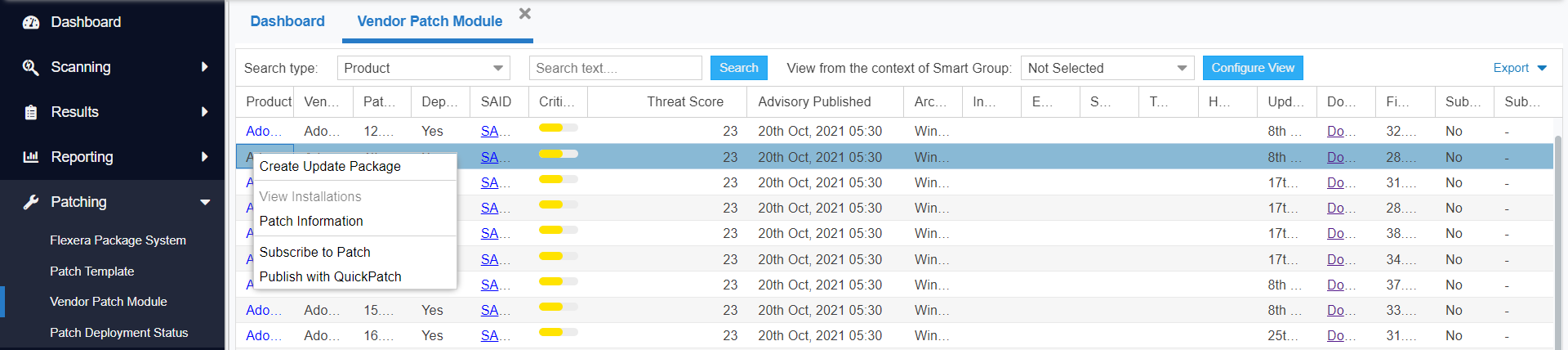Click the Patching wrench icon
1568x350 pixels.
click(x=31, y=202)
